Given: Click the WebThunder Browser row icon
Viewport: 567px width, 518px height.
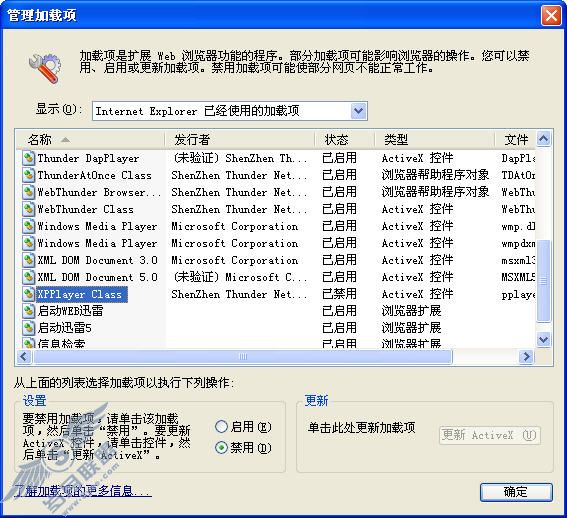Looking at the screenshot, I should click(28, 192).
